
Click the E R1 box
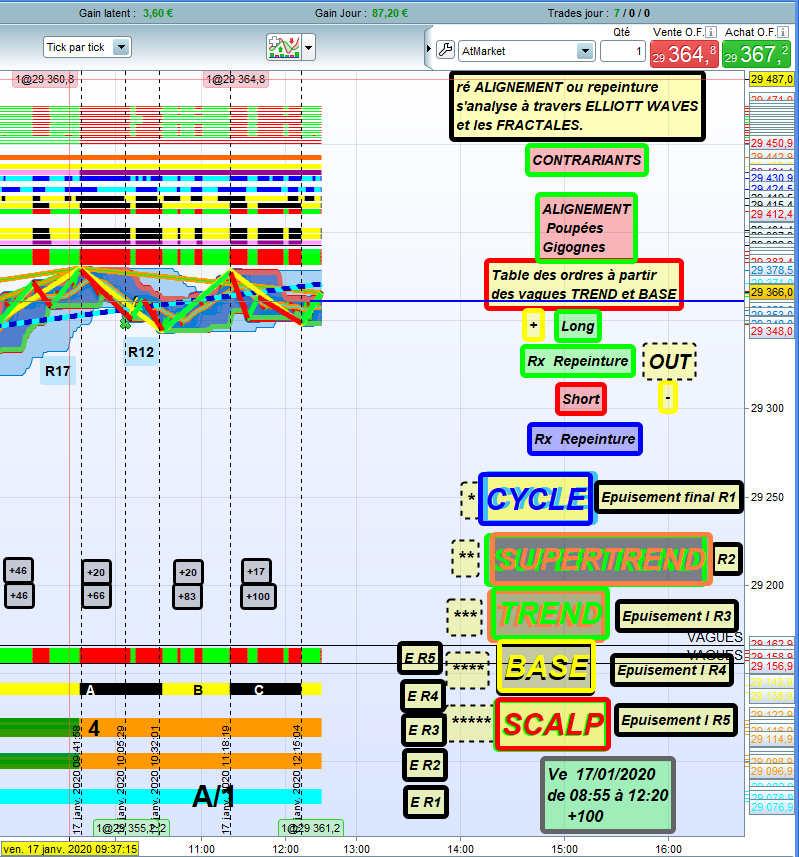(x=426, y=802)
